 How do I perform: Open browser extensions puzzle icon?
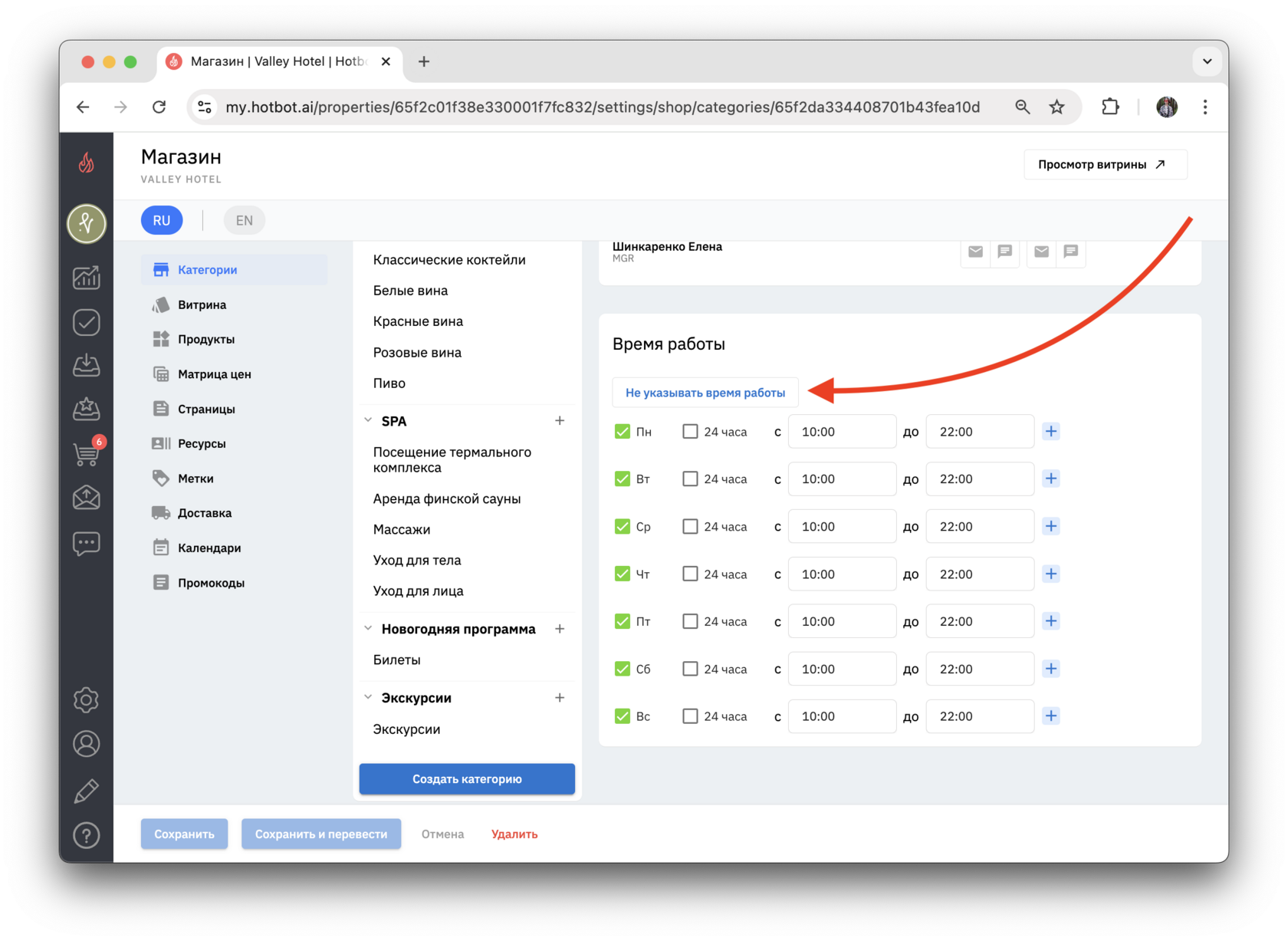(1110, 107)
